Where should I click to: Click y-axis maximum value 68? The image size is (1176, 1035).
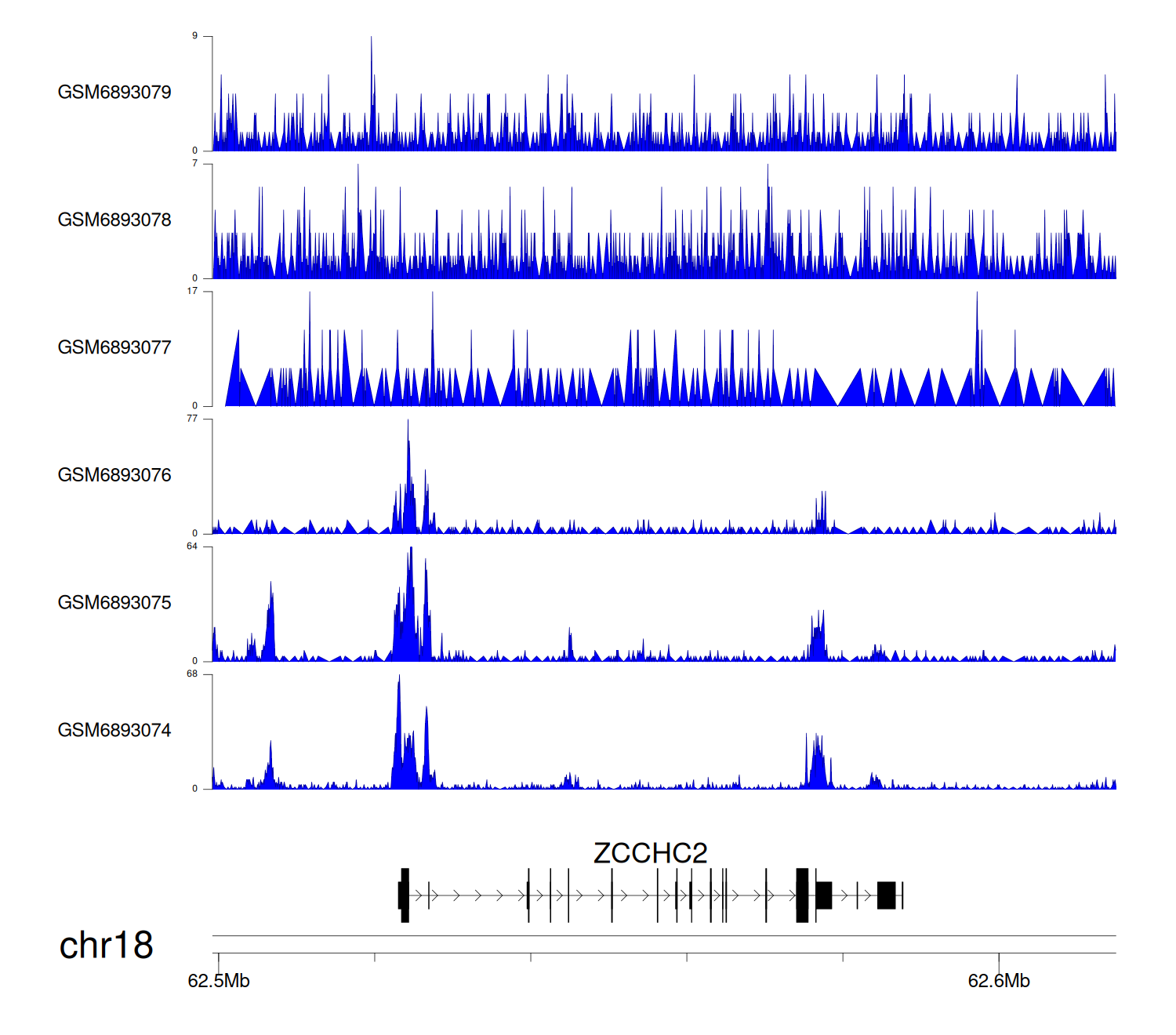pos(192,674)
